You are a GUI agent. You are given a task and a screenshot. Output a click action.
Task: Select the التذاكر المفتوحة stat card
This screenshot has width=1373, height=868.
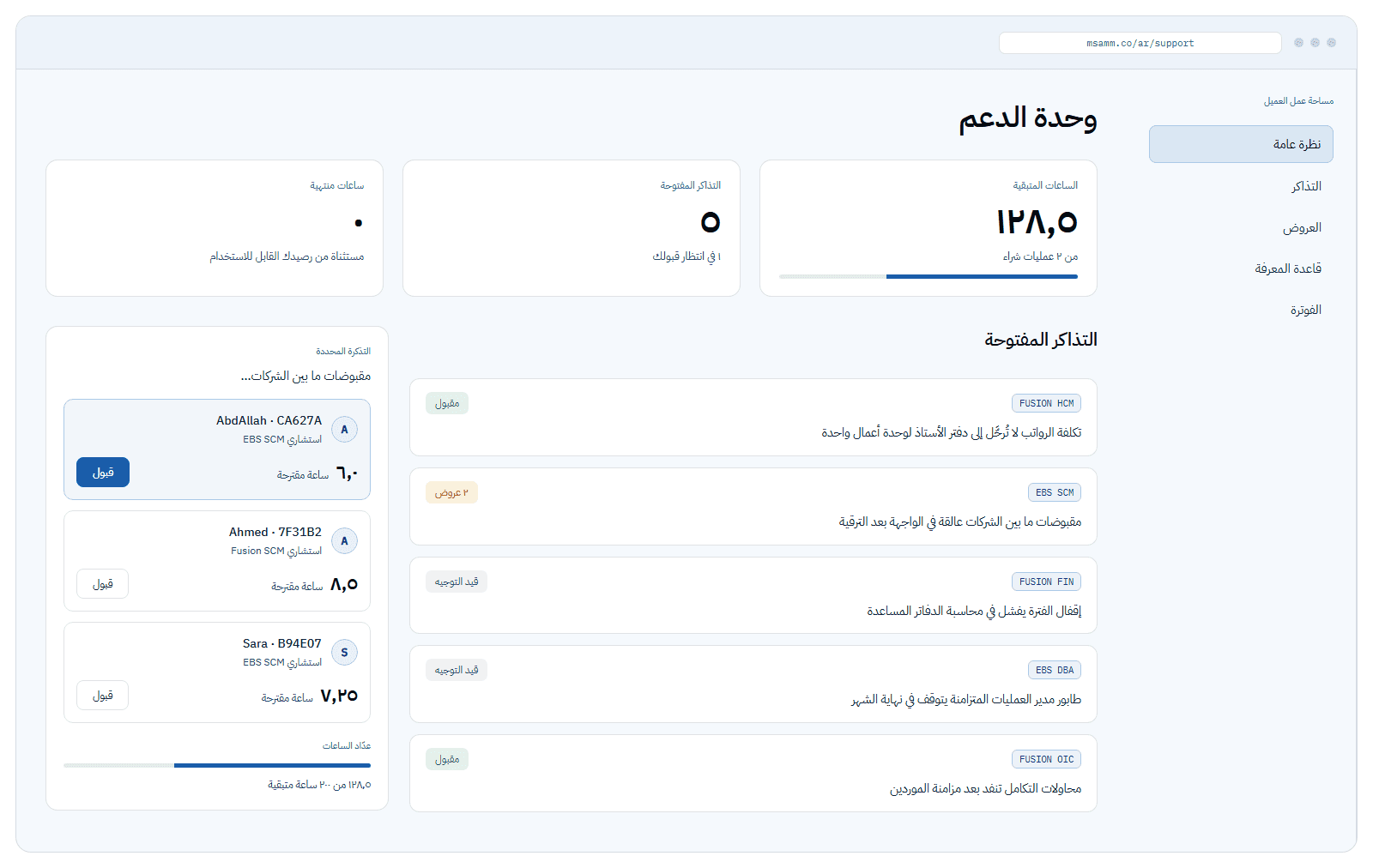pyautogui.click(x=572, y=228)
